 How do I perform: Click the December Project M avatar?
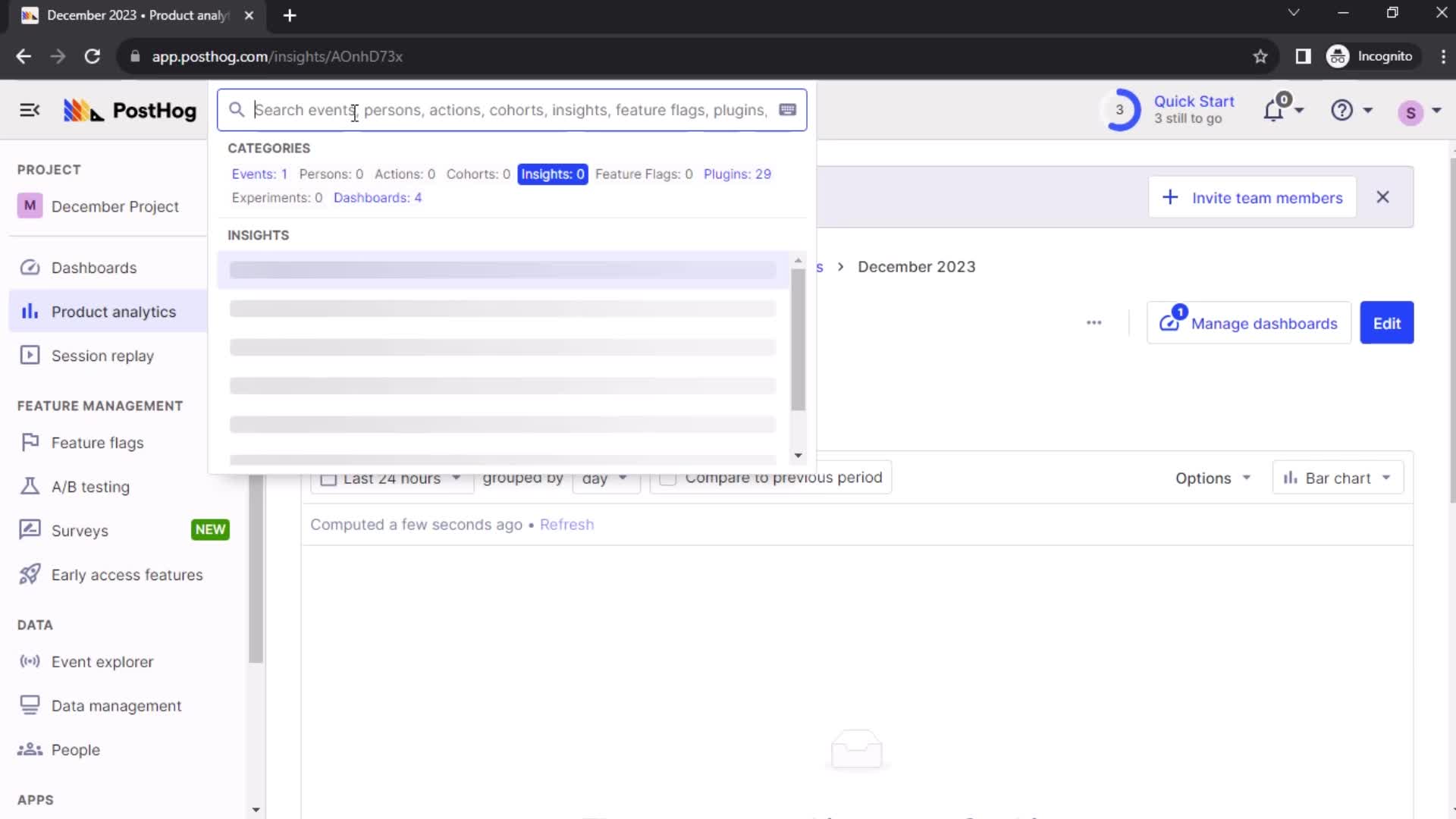point(30,206)
